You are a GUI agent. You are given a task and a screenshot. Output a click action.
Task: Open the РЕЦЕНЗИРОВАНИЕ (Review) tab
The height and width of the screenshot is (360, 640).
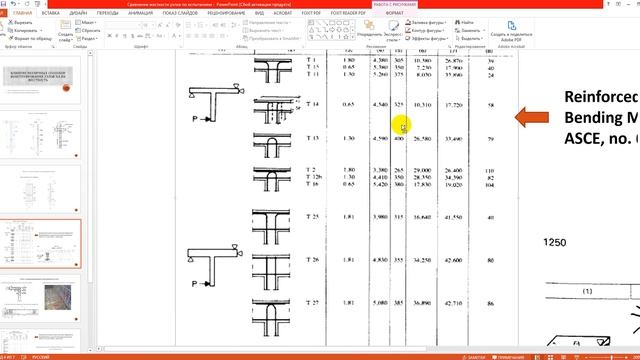[x=226, y=13]
